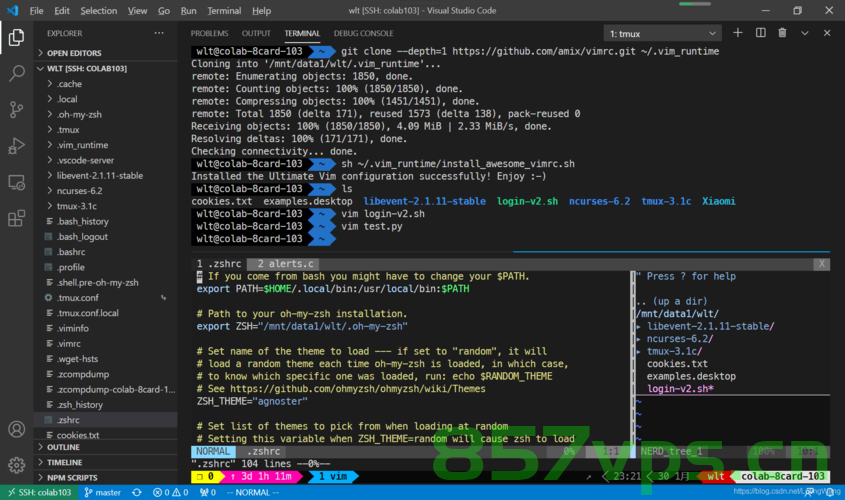
Task: Expand the TIMELINE section
Action: click(x=106, y=462)
